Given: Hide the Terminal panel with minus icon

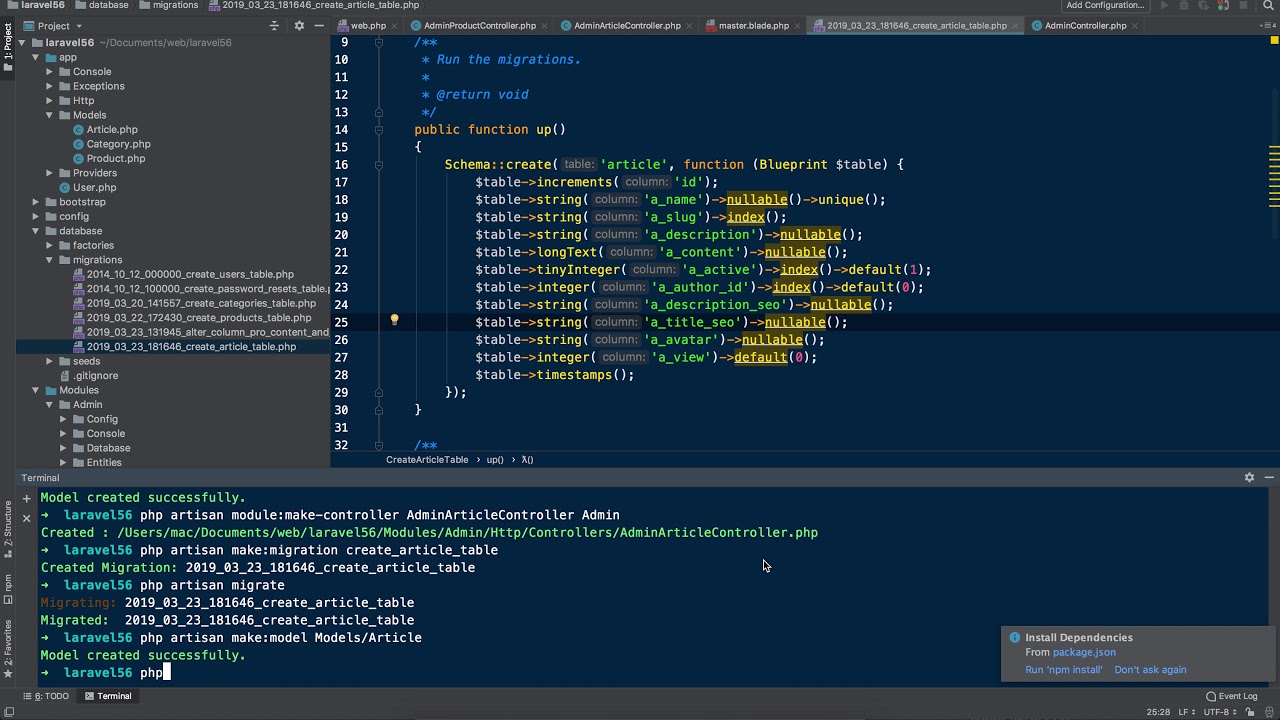Looking at the screenshot, I should click(x=1268, y=478).
